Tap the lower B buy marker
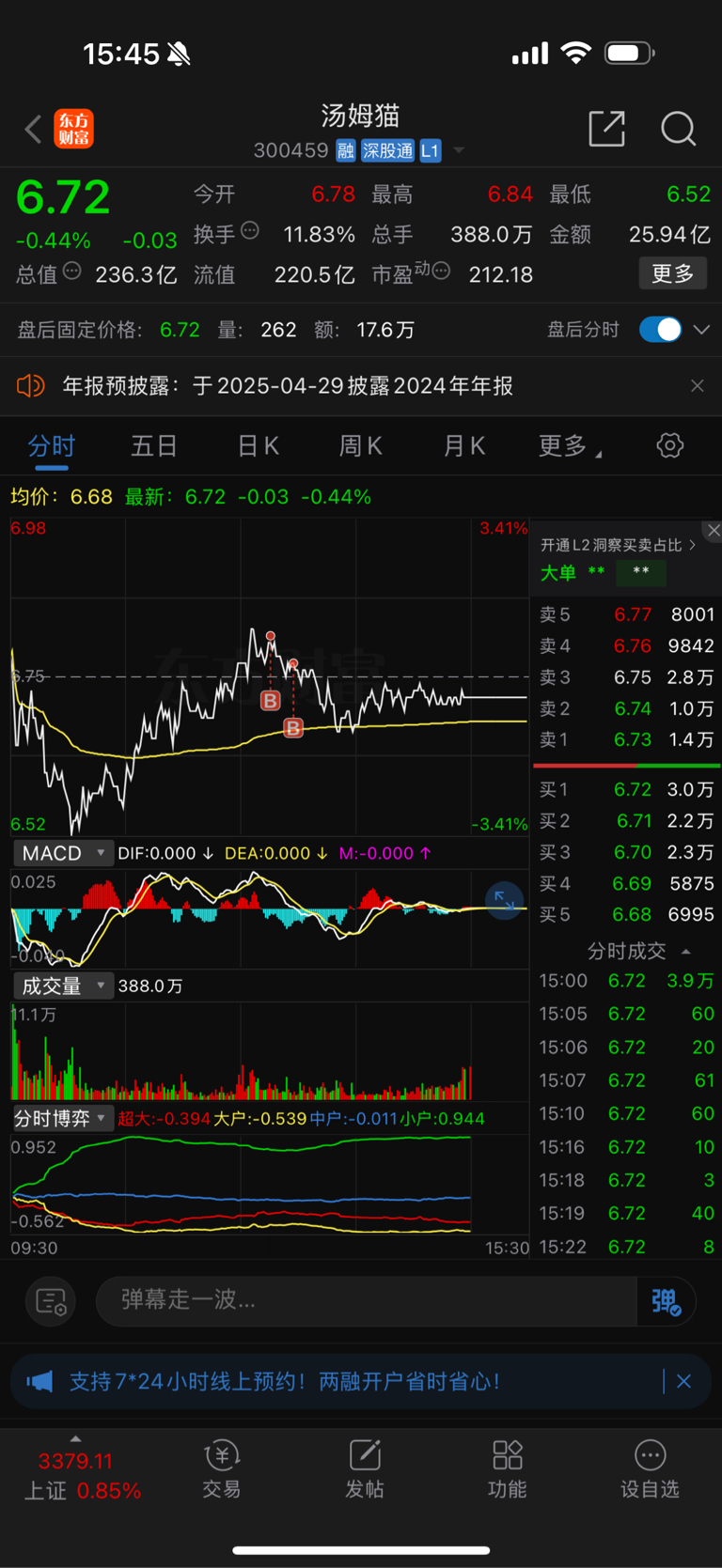722x1568 pixels. point(293,728)
